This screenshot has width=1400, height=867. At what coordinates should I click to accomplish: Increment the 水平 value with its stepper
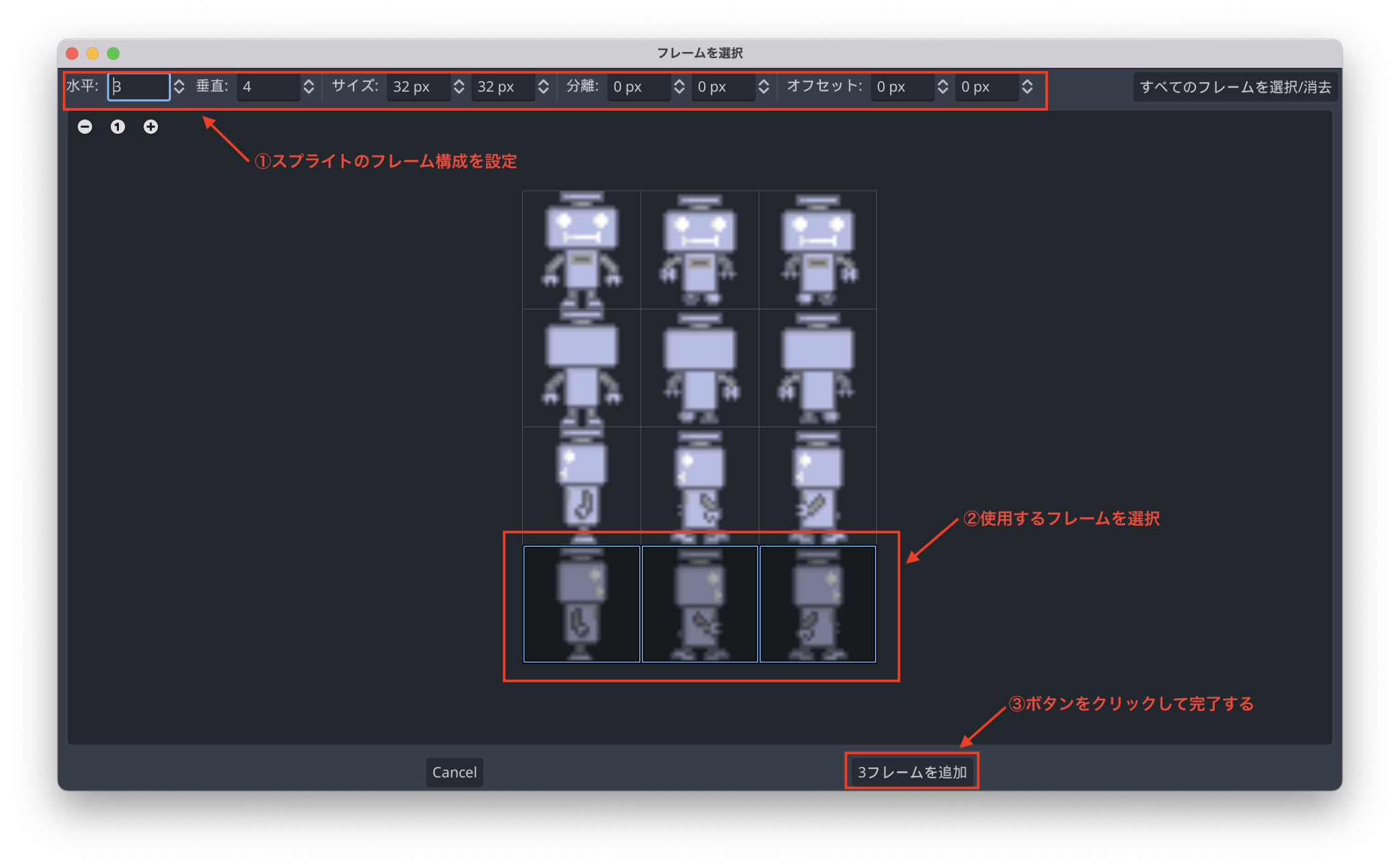click(x=178, y=83)
